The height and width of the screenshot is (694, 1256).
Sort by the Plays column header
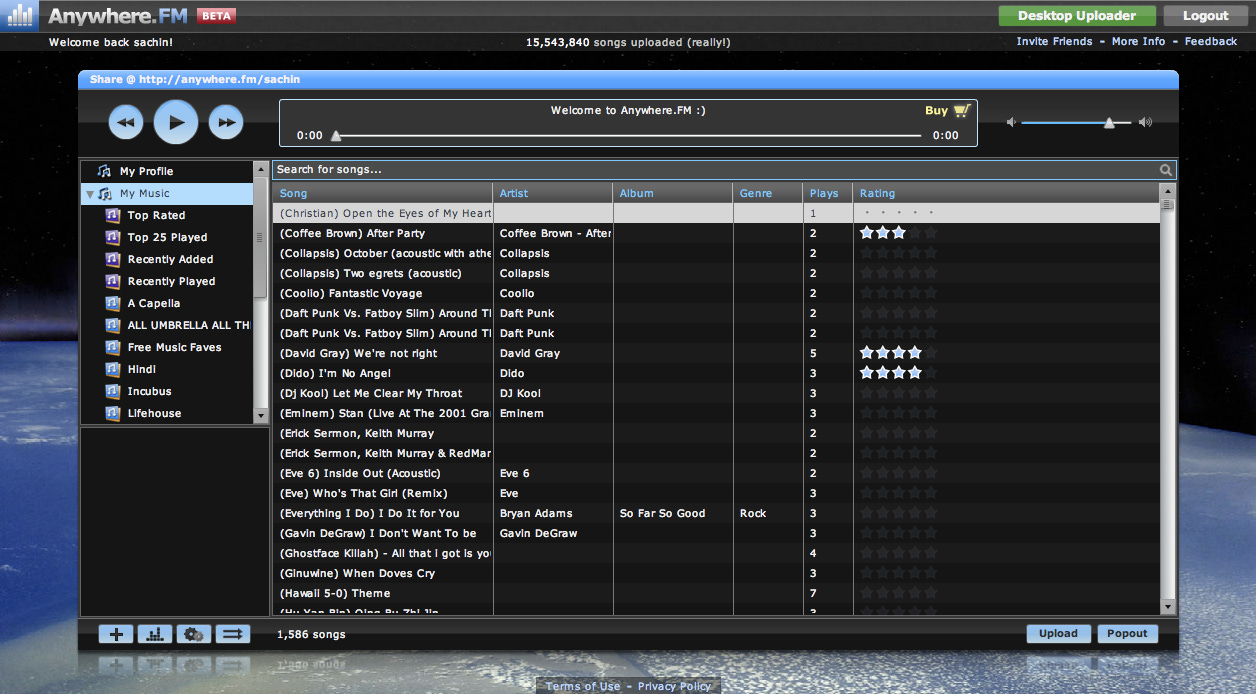(828, 193)
